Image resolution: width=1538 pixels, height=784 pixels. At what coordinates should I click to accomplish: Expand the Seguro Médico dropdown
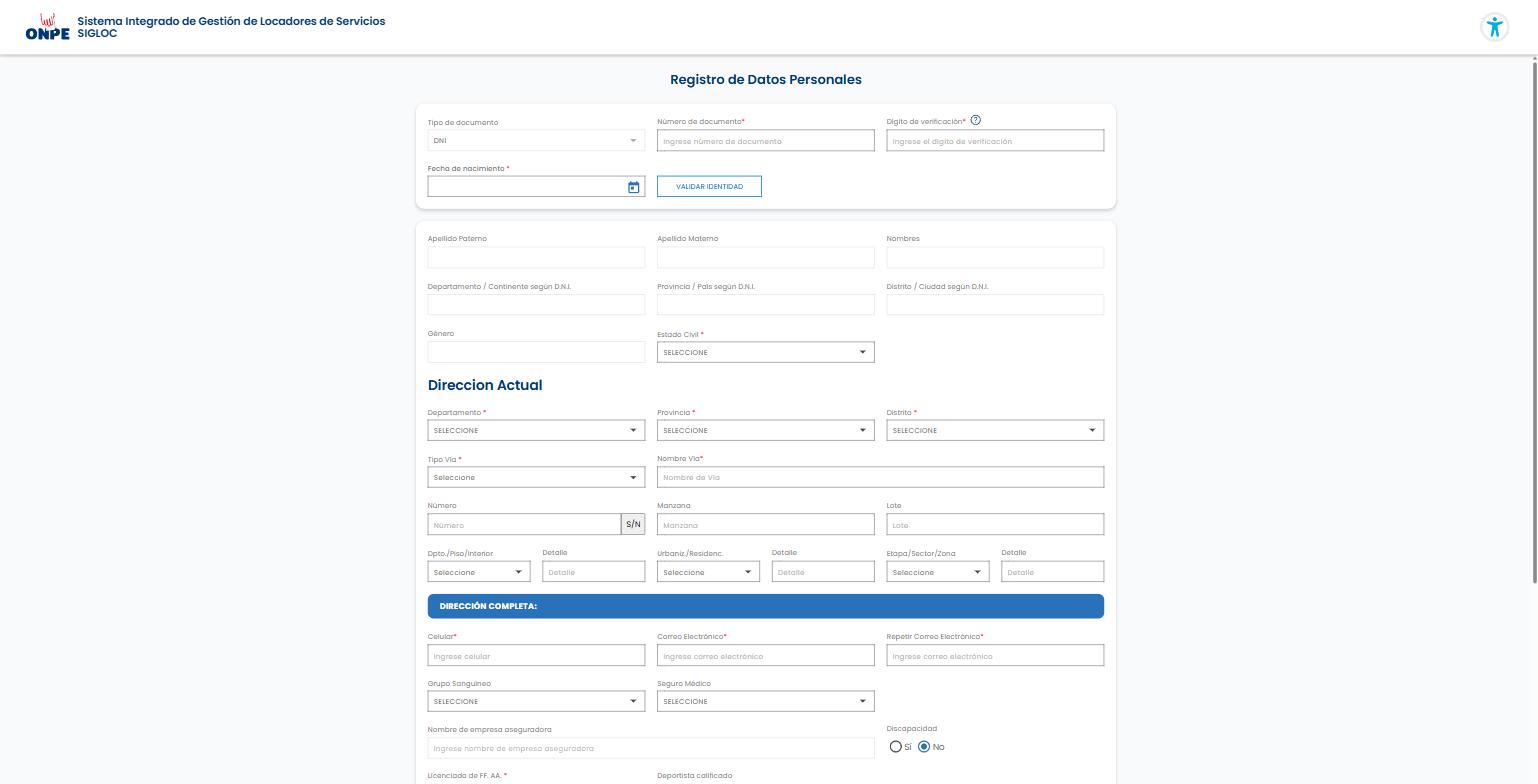(x=766, y=701)
